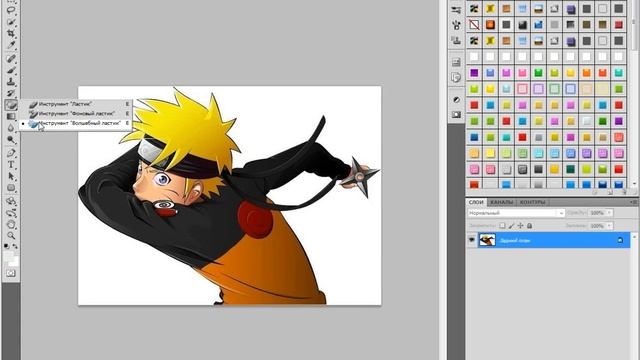The image size is (640, 360).
Task: Select the Blur drop tool
Action: coord(11,128)
